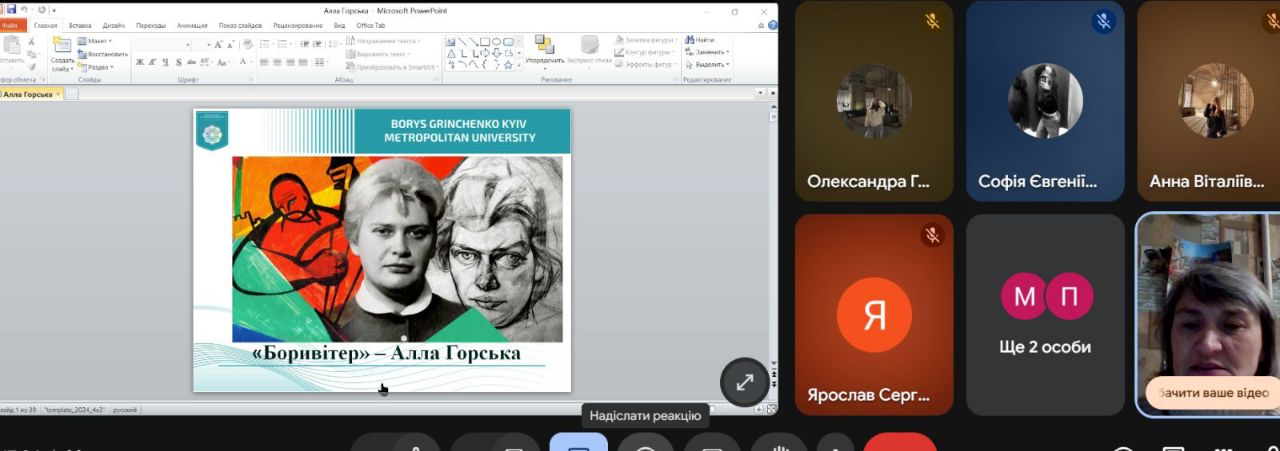
Task: Align text left in paragraph group
Action: tap(264, 62)
